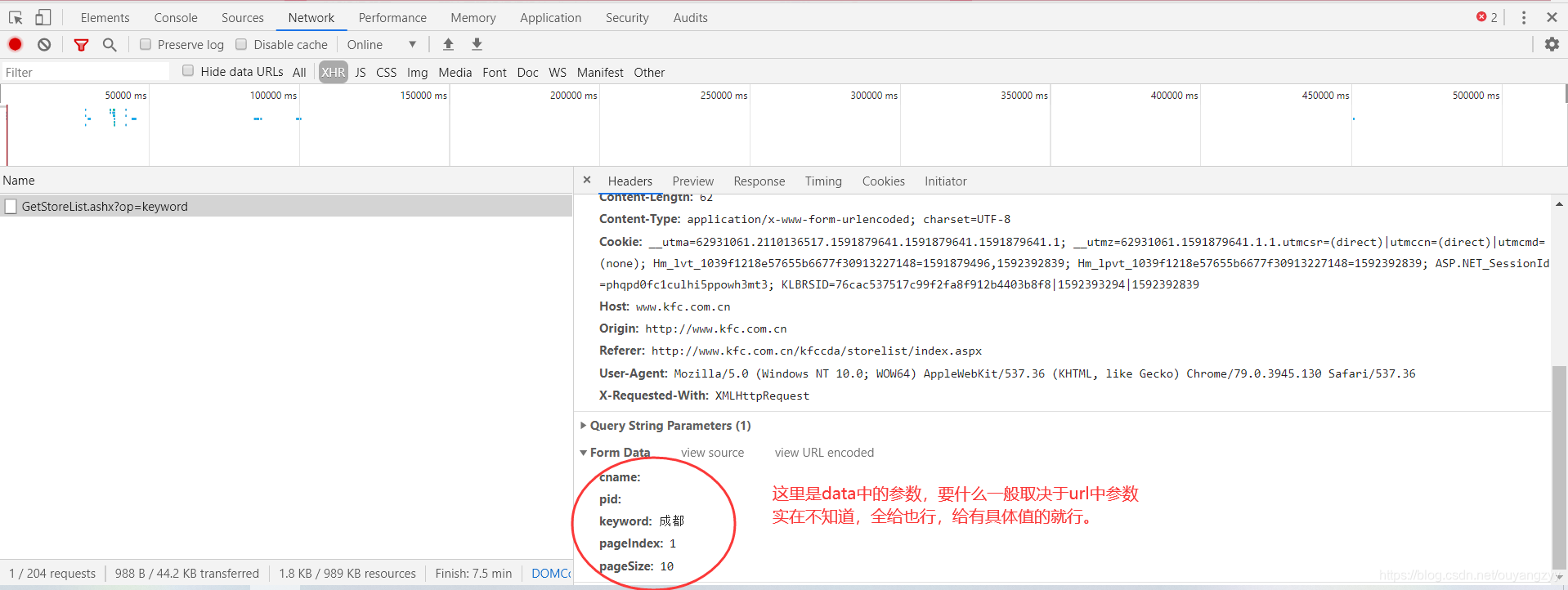Filter requests by XHR
This screenshot has height=590, width=1568.
pyautogui.click(x=334, y=72)
